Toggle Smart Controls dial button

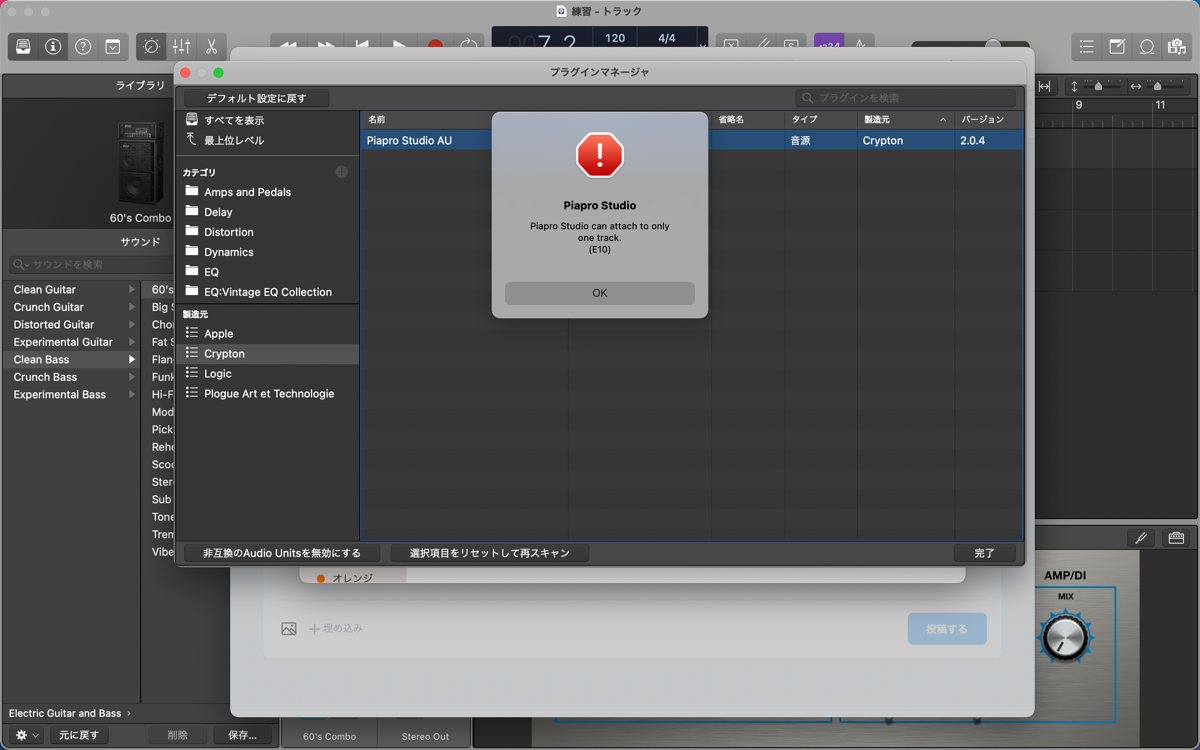pos(151,46)
